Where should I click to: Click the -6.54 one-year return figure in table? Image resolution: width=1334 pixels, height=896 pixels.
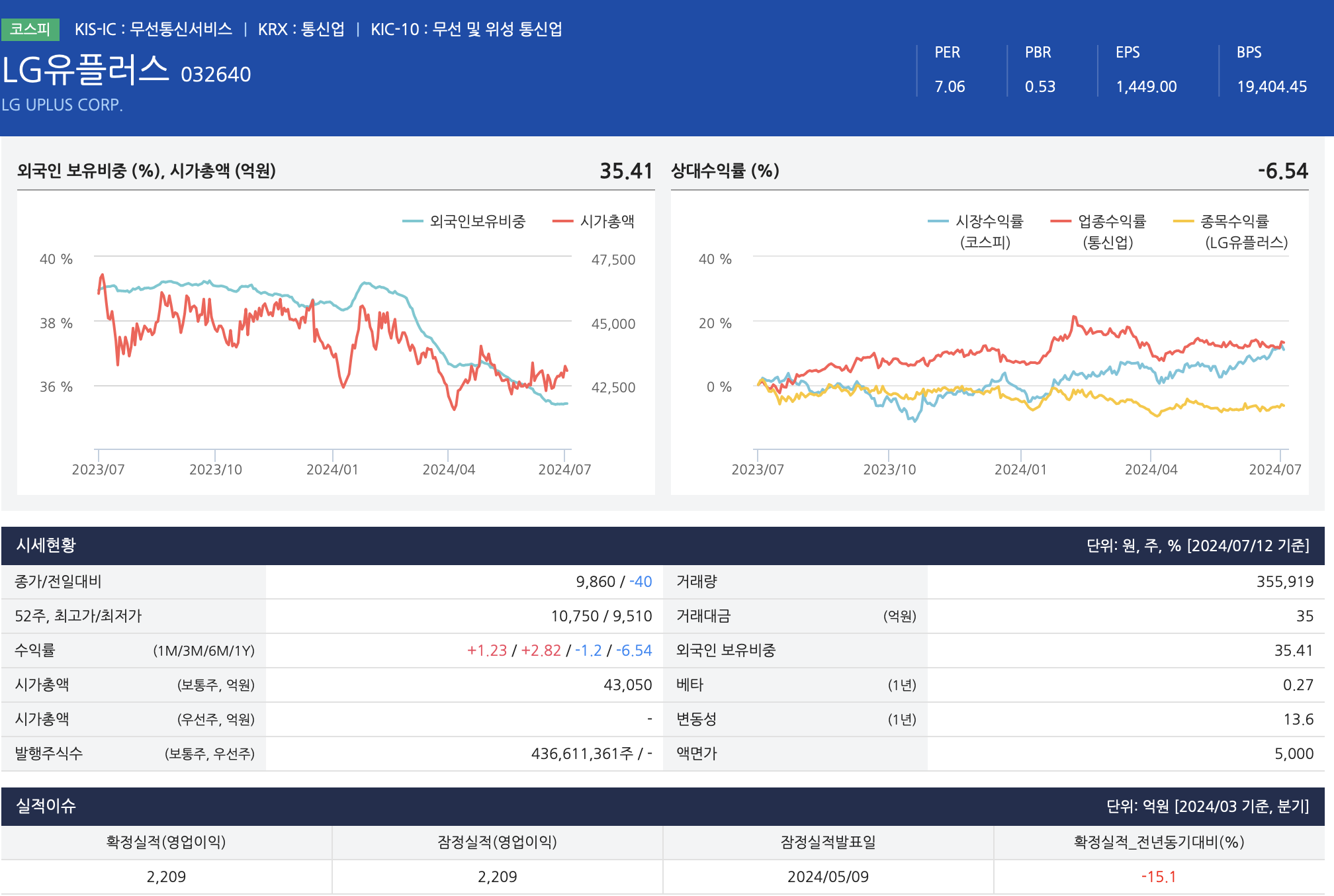[x=634, y=650]
